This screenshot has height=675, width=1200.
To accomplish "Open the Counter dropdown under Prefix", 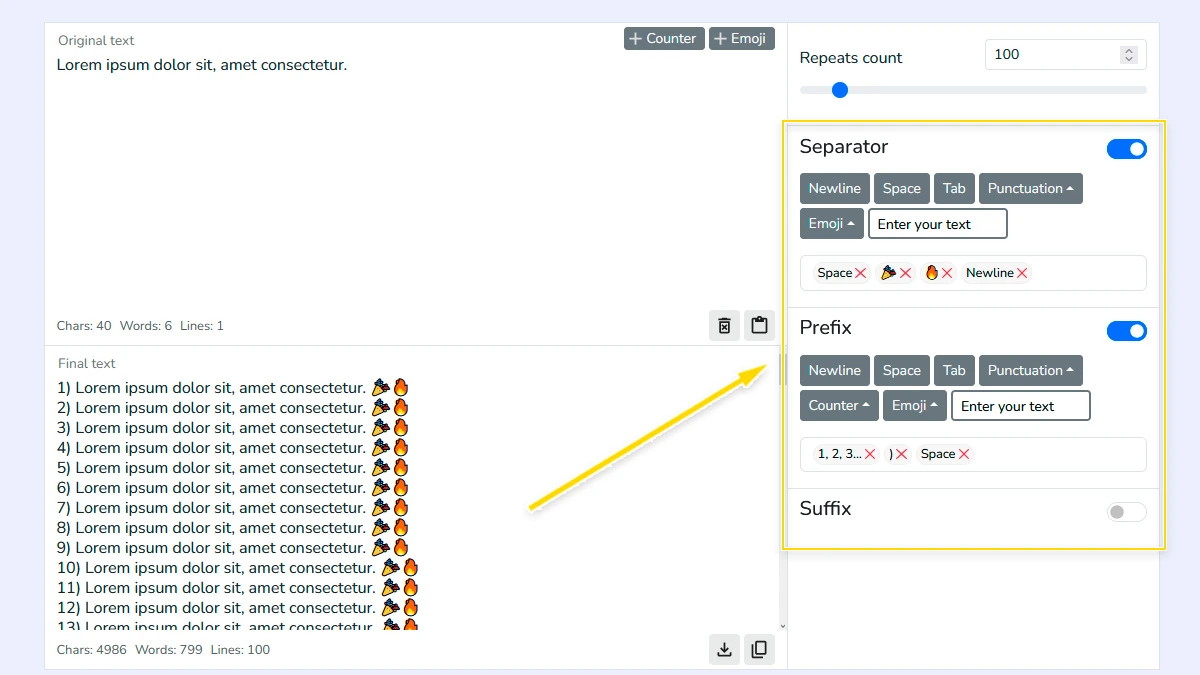I will pos(838,405).
